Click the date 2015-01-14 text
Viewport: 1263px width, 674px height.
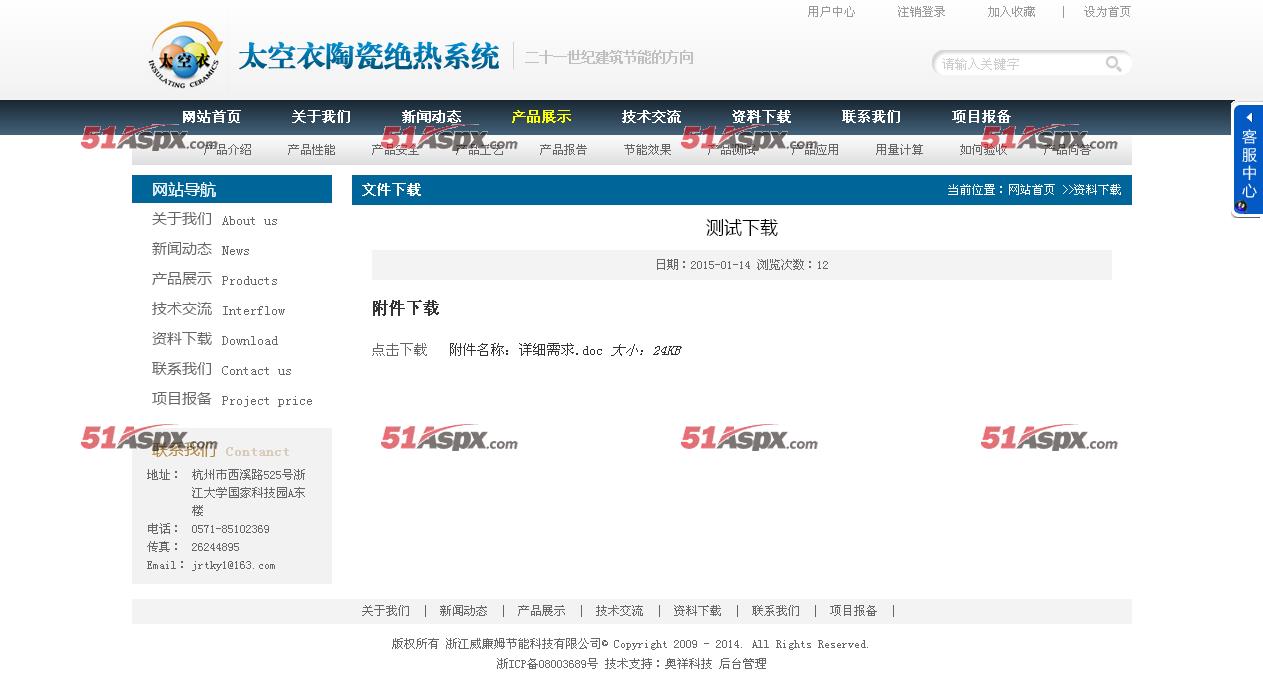tap(720, 265)
